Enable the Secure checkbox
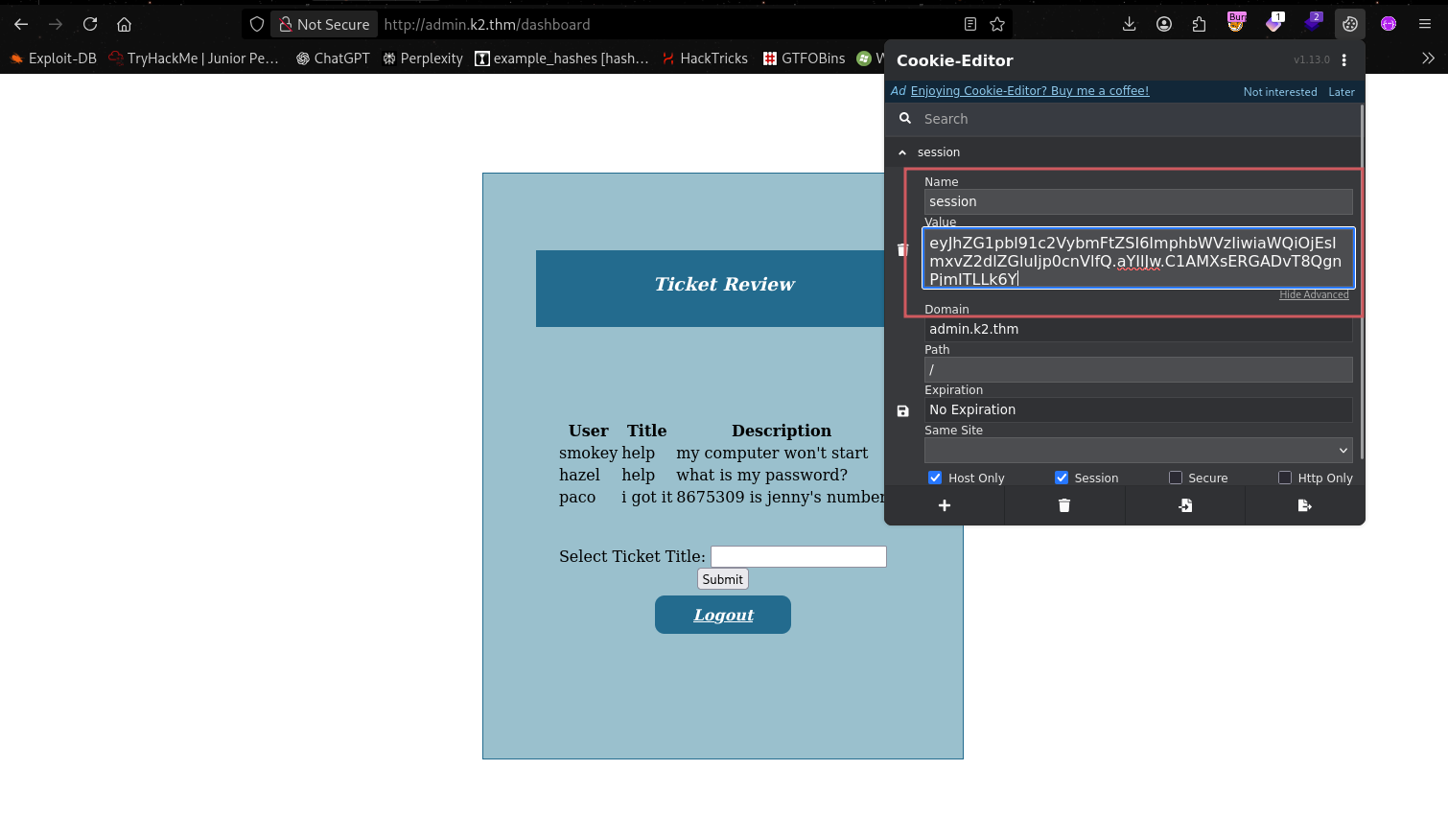 1176,478
